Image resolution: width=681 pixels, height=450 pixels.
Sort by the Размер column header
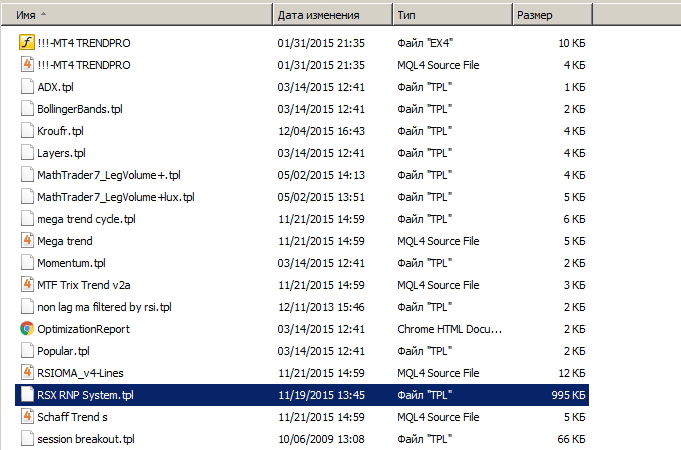coord(550,15)
